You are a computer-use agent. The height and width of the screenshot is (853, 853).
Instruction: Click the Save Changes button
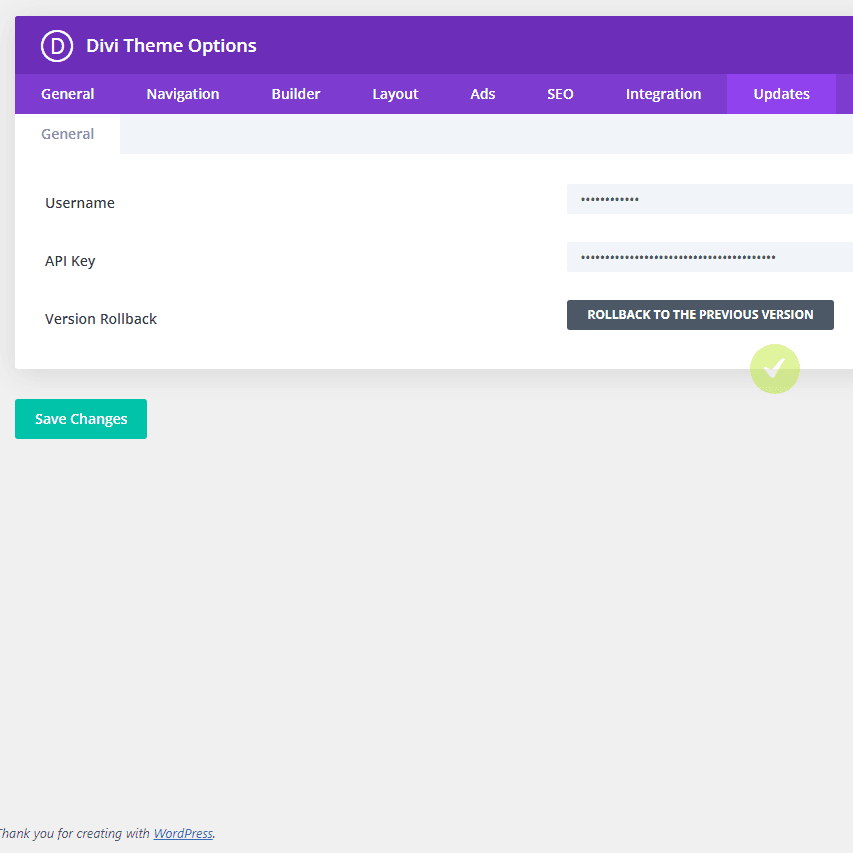81,419
